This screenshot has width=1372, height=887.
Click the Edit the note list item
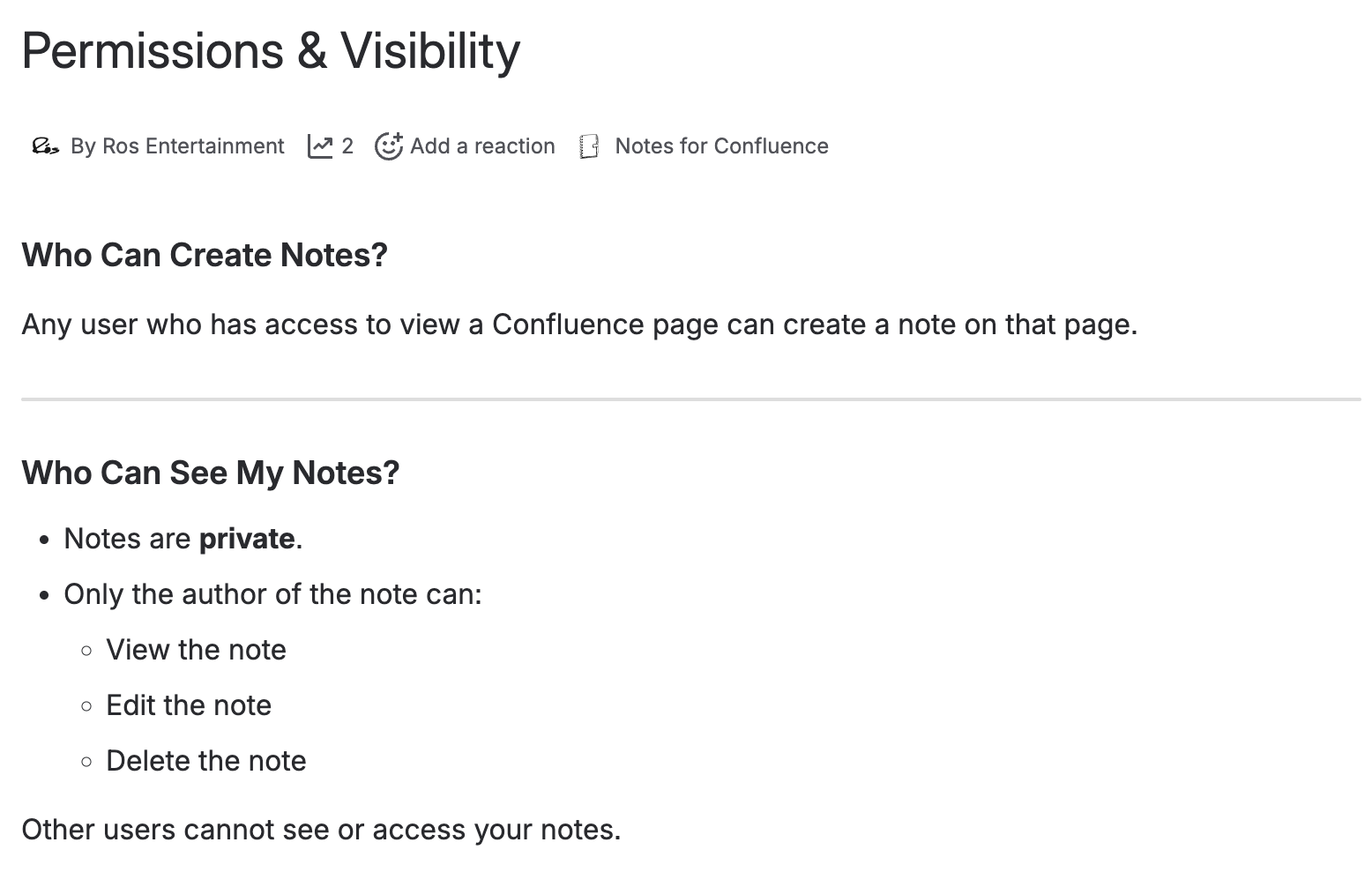189,704
